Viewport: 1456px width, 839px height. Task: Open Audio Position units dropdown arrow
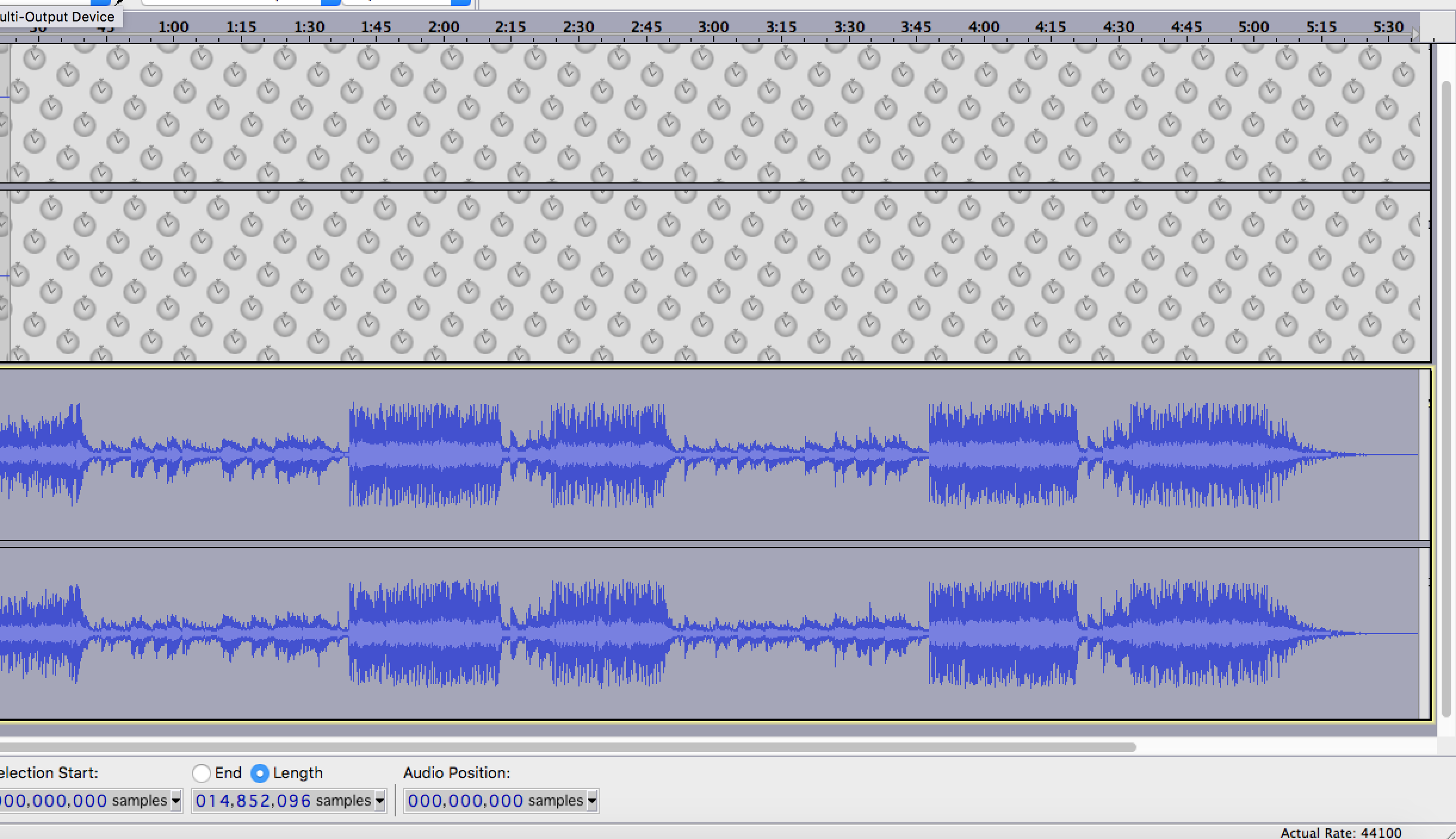pos(591,800)
